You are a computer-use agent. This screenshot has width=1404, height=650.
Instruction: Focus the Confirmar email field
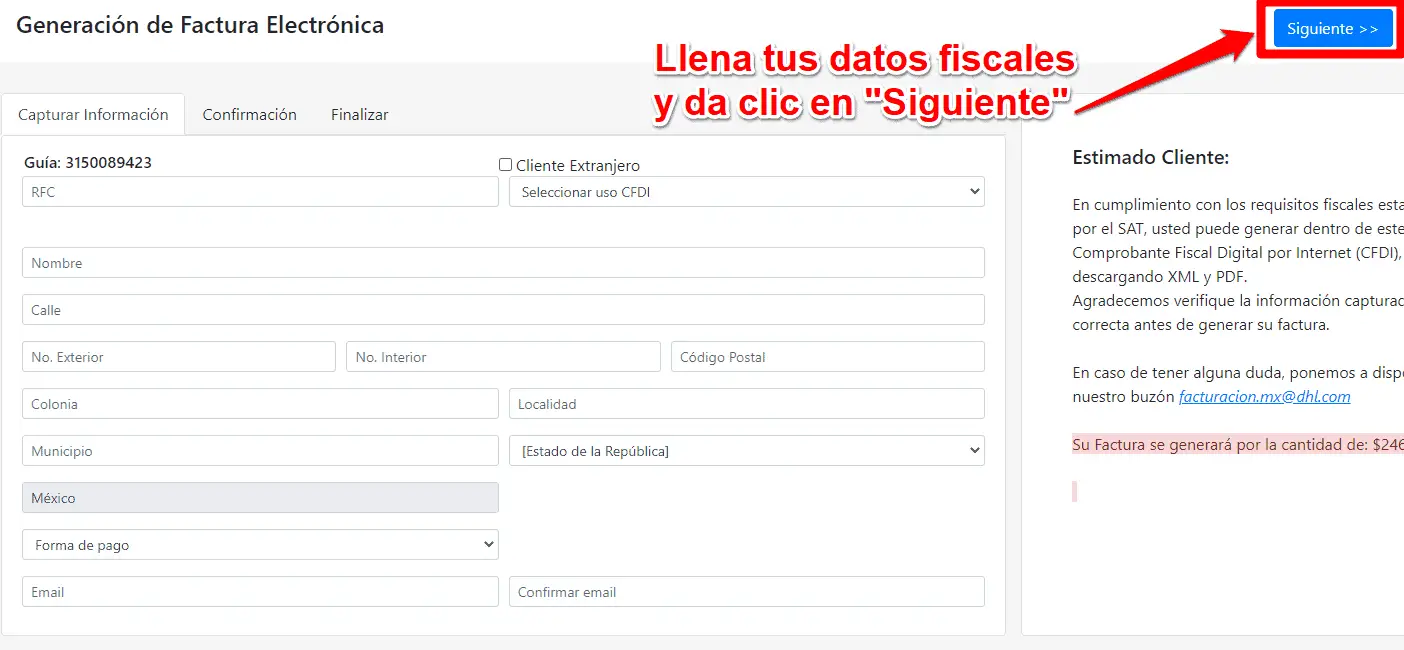tap(747, 592)
